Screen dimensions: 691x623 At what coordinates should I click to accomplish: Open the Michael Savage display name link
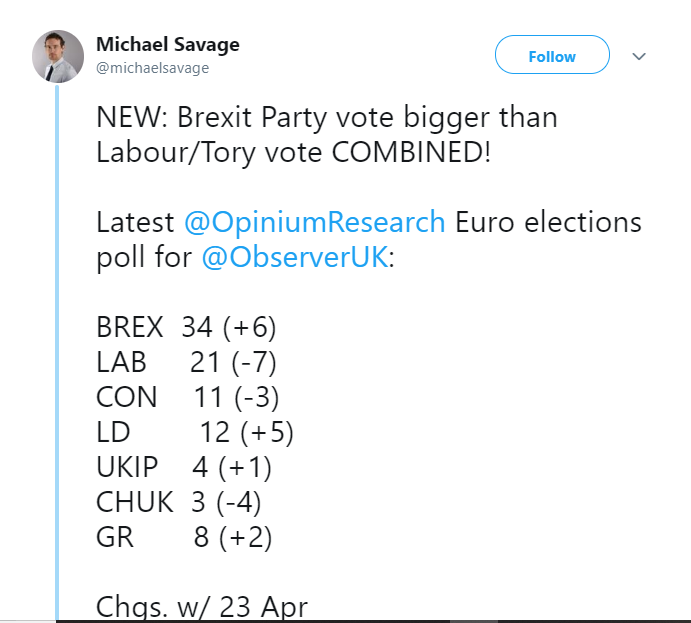click(167, 45)
